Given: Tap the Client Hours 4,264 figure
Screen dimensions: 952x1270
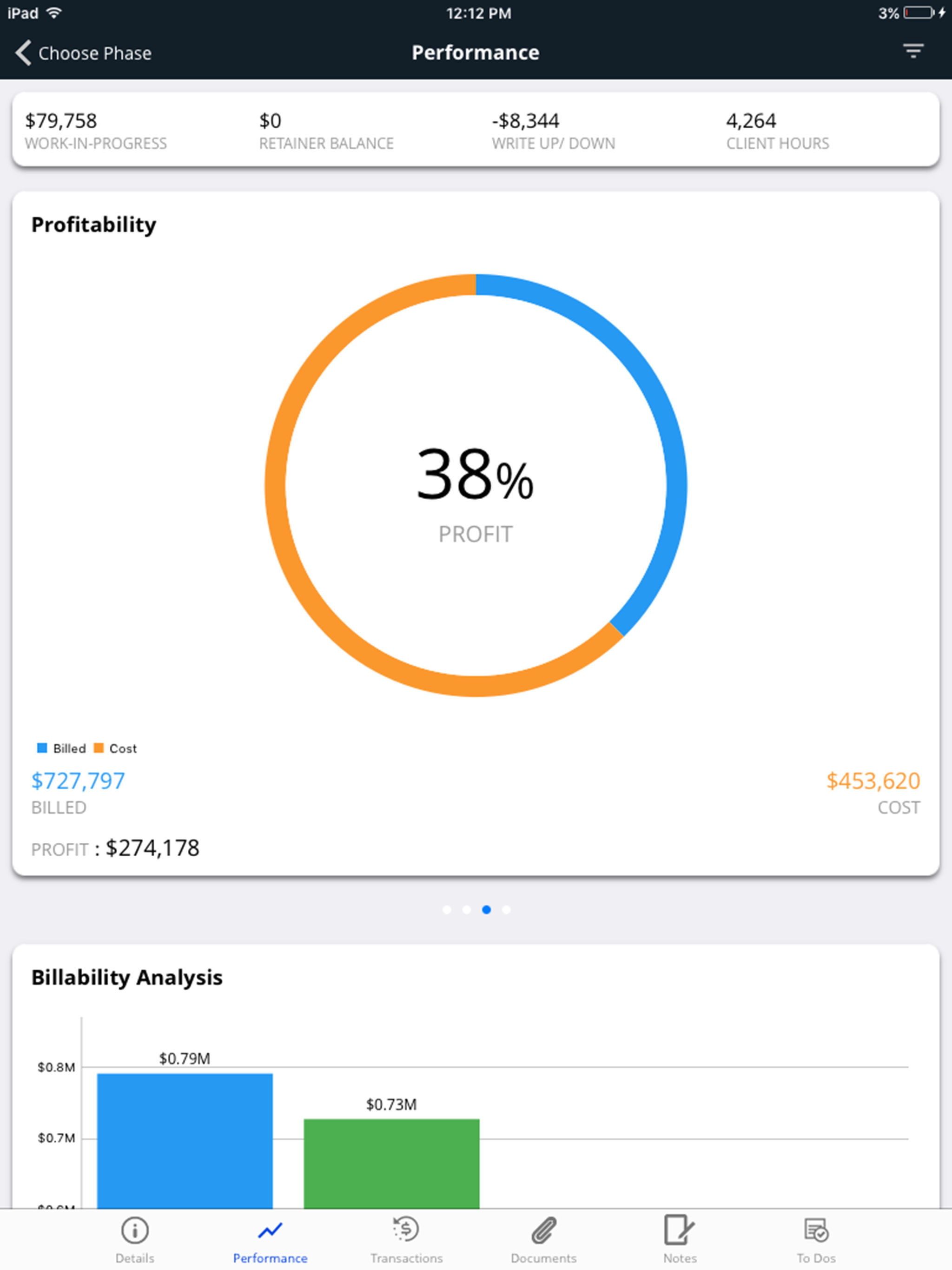Looking at the screenshot, I should [751, 121].
